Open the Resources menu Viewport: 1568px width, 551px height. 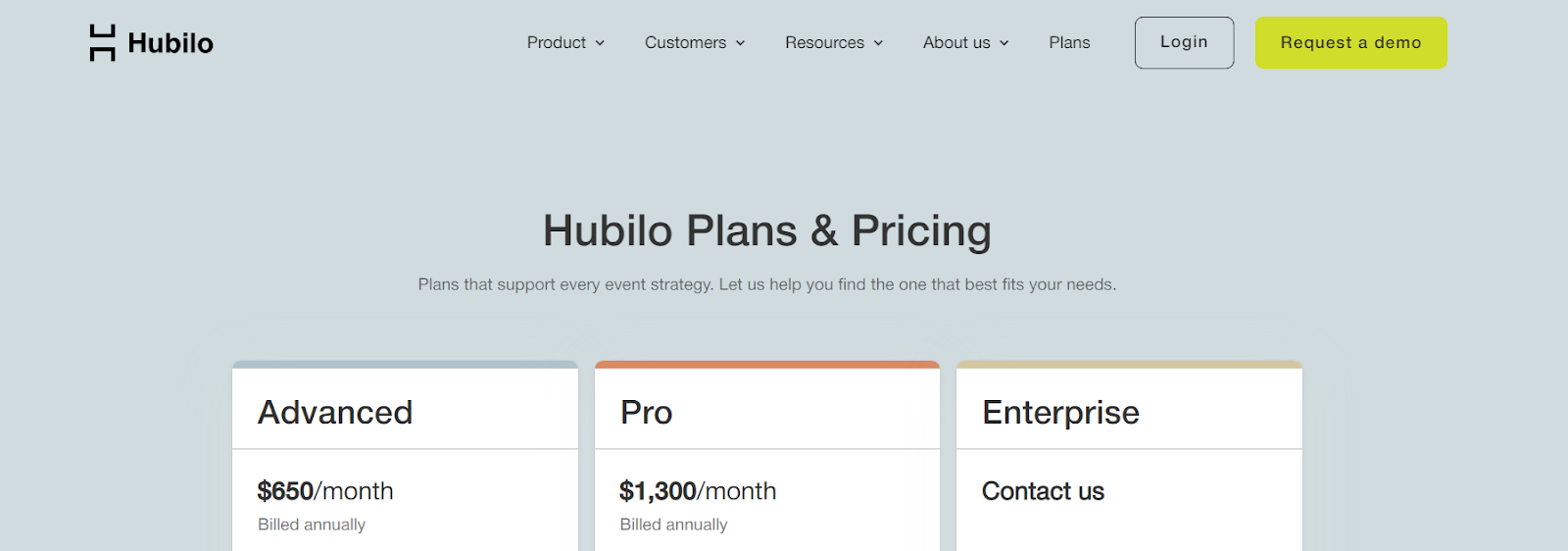tap(824, 43)
